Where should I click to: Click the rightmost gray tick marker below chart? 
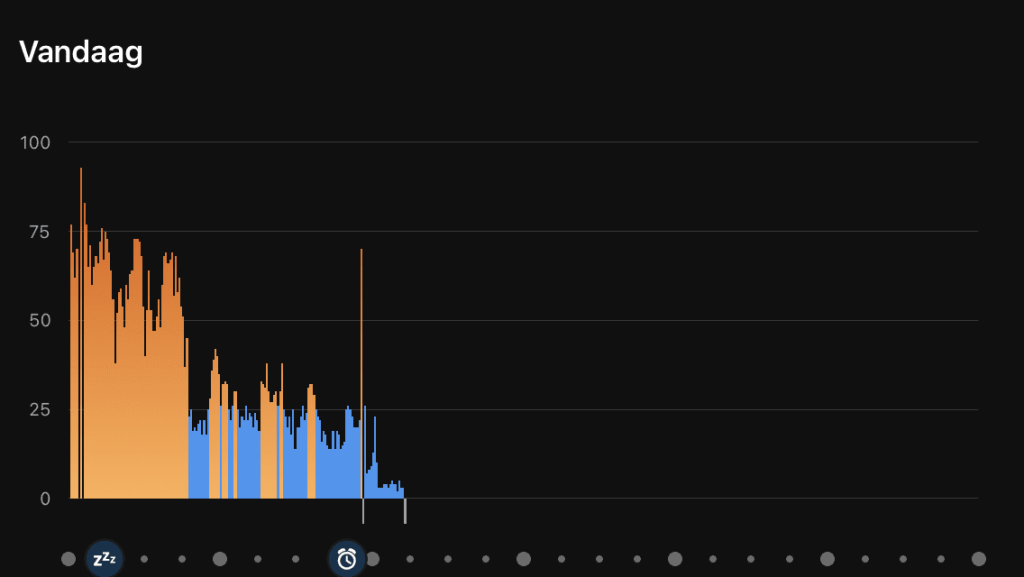405,511
